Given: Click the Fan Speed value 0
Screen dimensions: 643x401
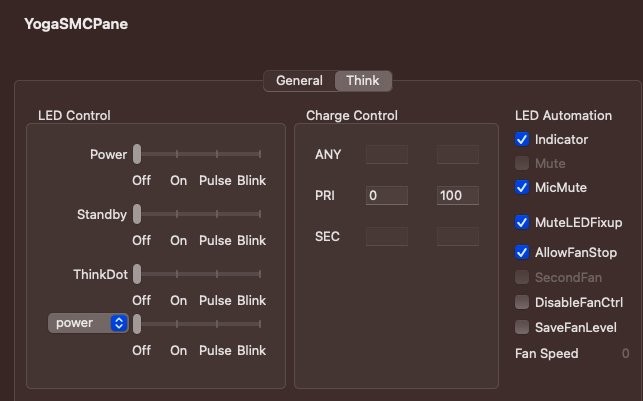Looking at the screenshot, I should coord(625,353).
